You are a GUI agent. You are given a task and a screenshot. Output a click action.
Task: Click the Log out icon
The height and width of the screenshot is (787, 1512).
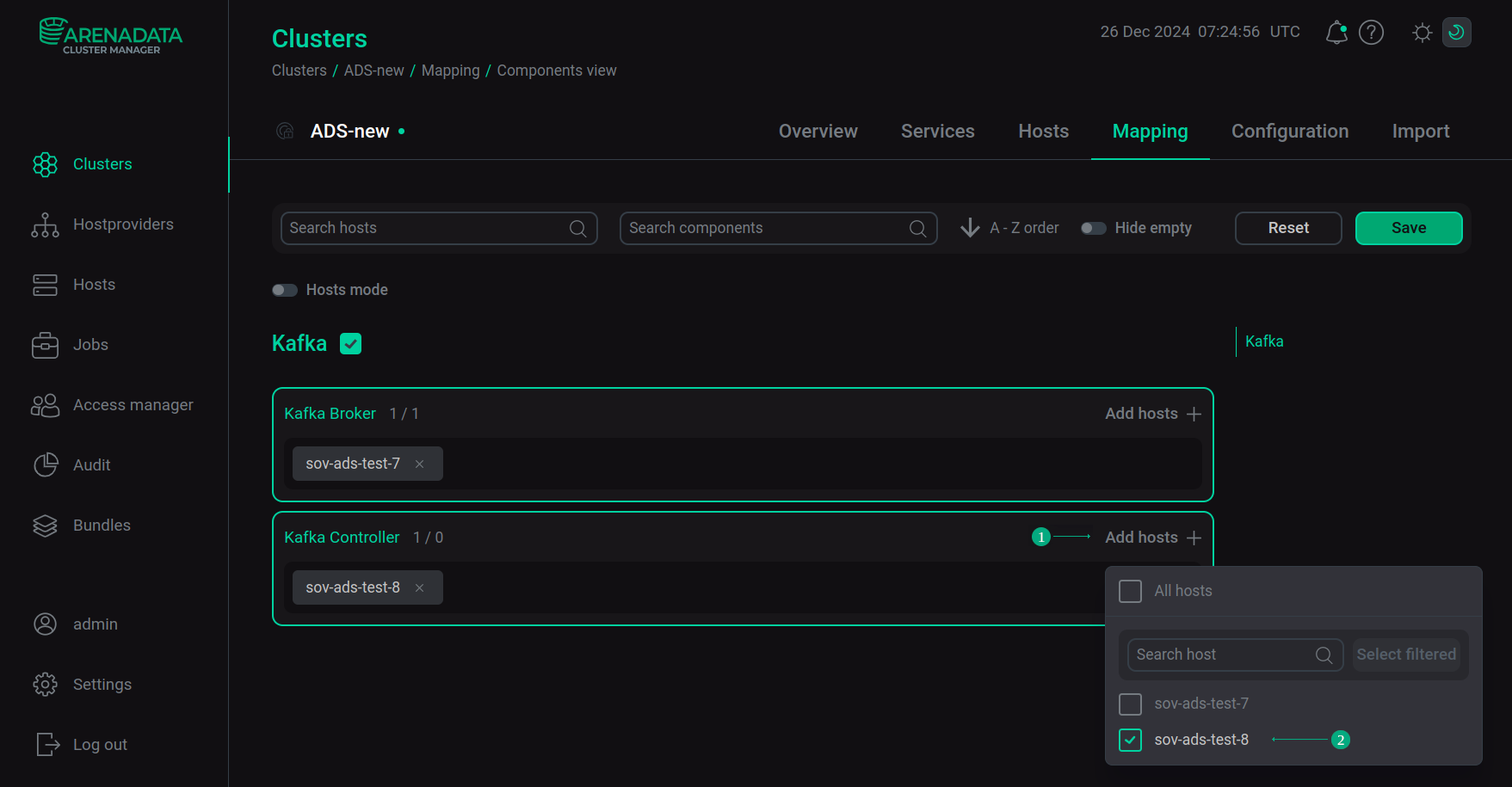(x=48, y=745)
